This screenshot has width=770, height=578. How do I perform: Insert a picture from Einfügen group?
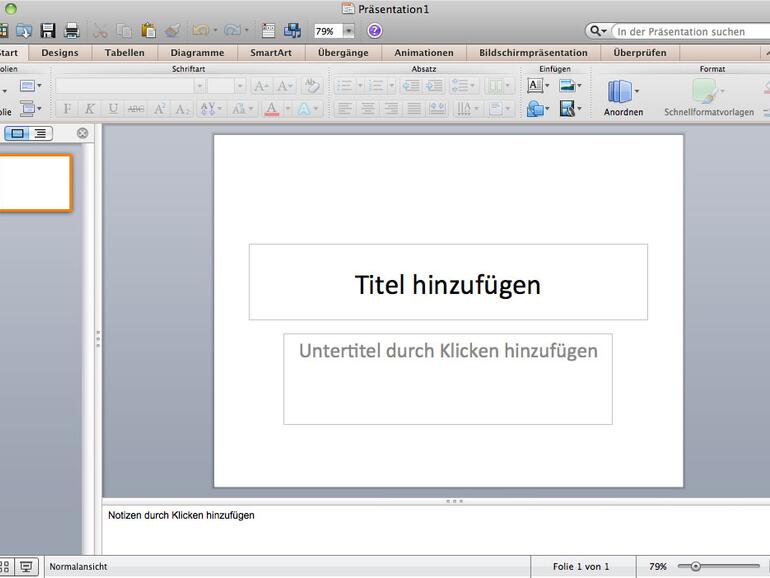click(567, 86)
